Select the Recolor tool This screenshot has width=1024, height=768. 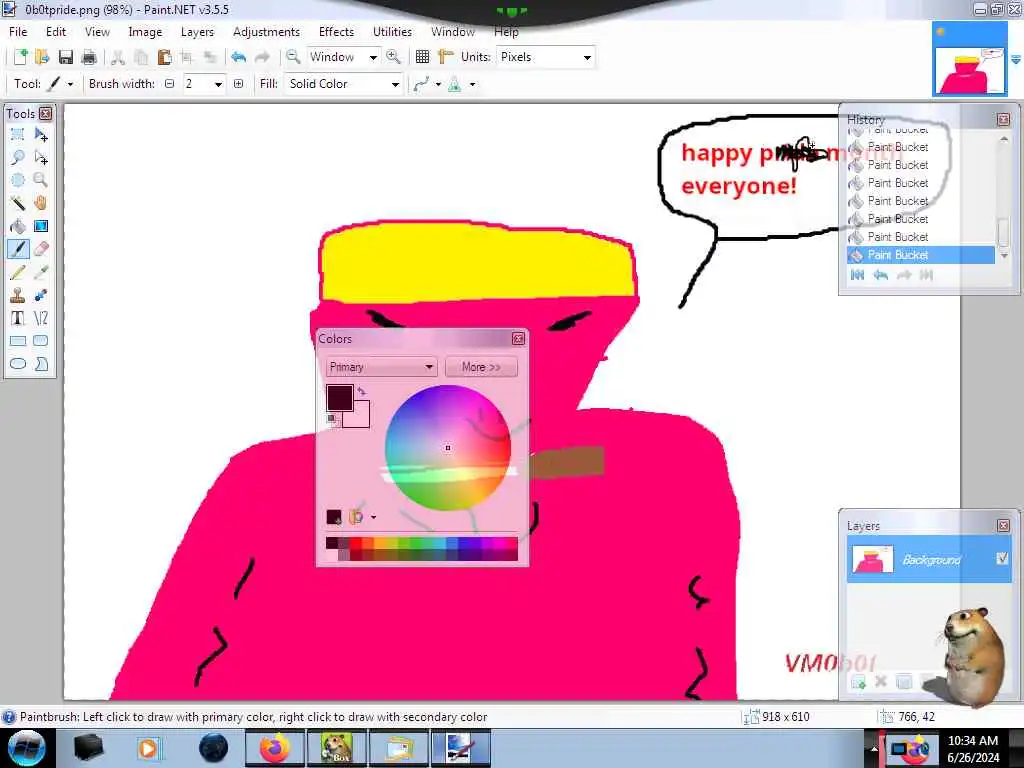pos(41,295)
